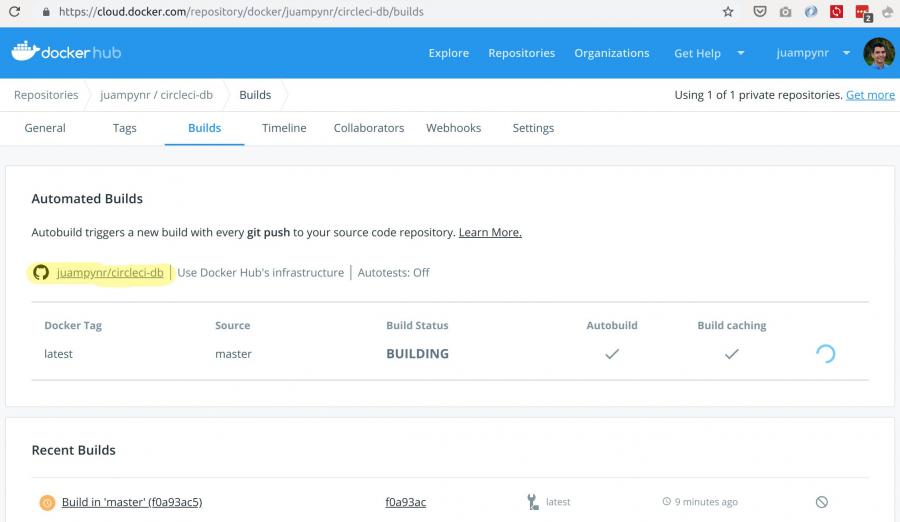This screenshot has height=522, width=900.
Task: Click the 'Autotests: Off' text
Action: coord(393,272)
